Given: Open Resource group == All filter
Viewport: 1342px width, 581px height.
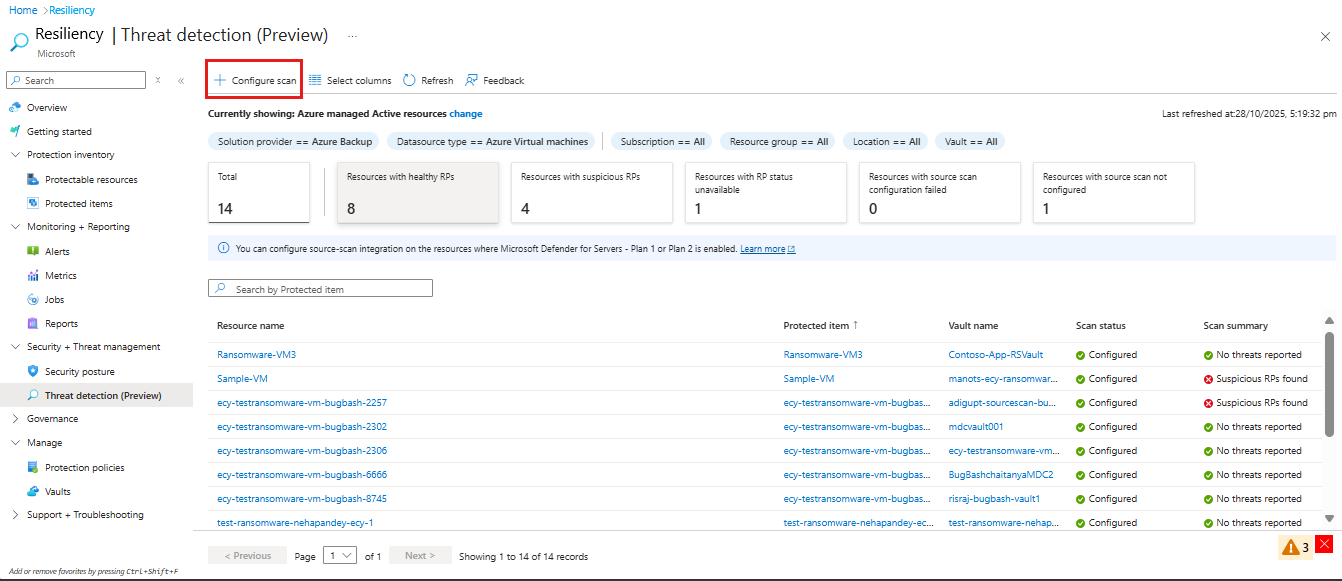Looking at the screenshot, I should [x=778, y=142].
